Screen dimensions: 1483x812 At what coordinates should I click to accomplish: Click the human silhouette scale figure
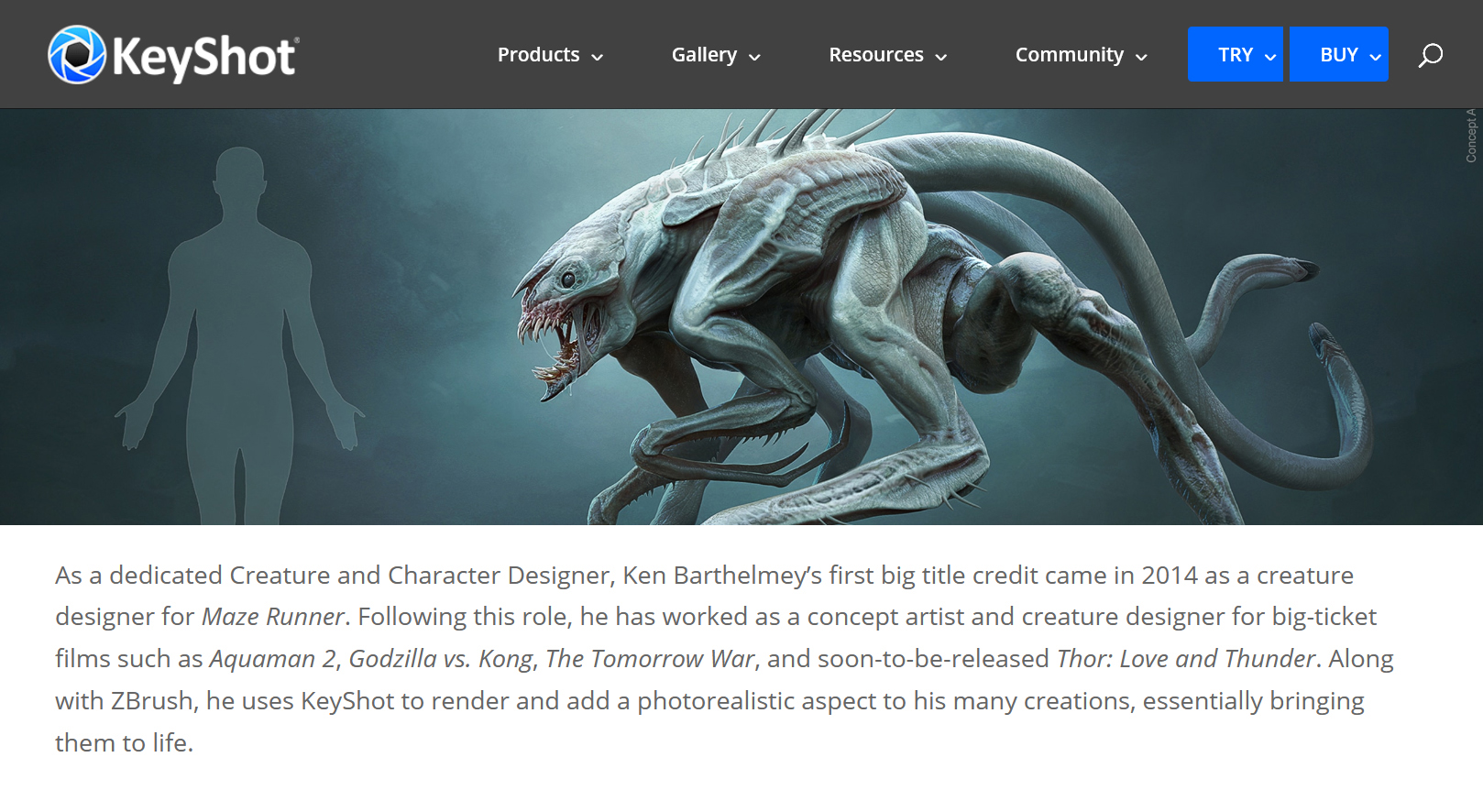click(240, 335)
